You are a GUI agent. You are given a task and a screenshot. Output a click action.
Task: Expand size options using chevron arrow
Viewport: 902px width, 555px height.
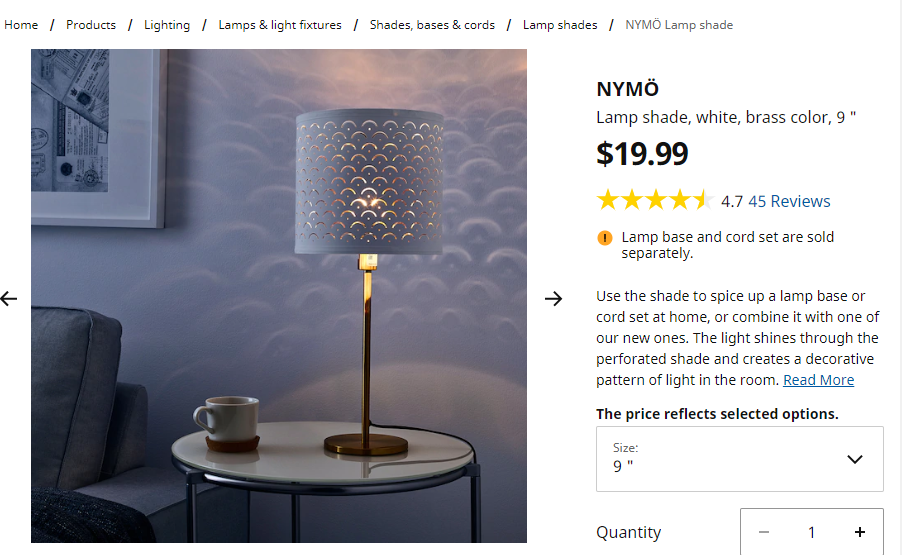[854, 459]
